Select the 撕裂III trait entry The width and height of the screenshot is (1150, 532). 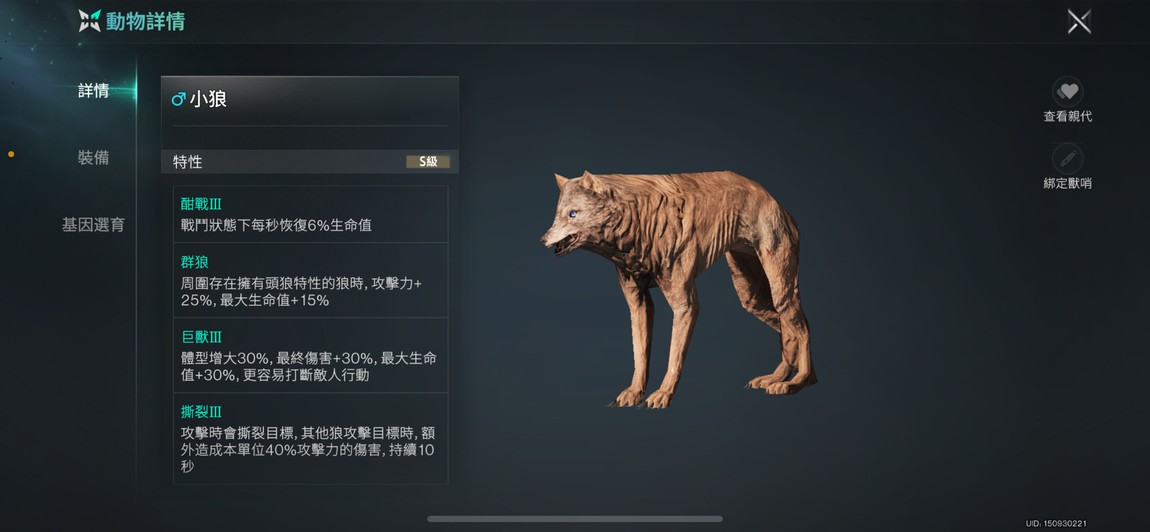[310, 438]
